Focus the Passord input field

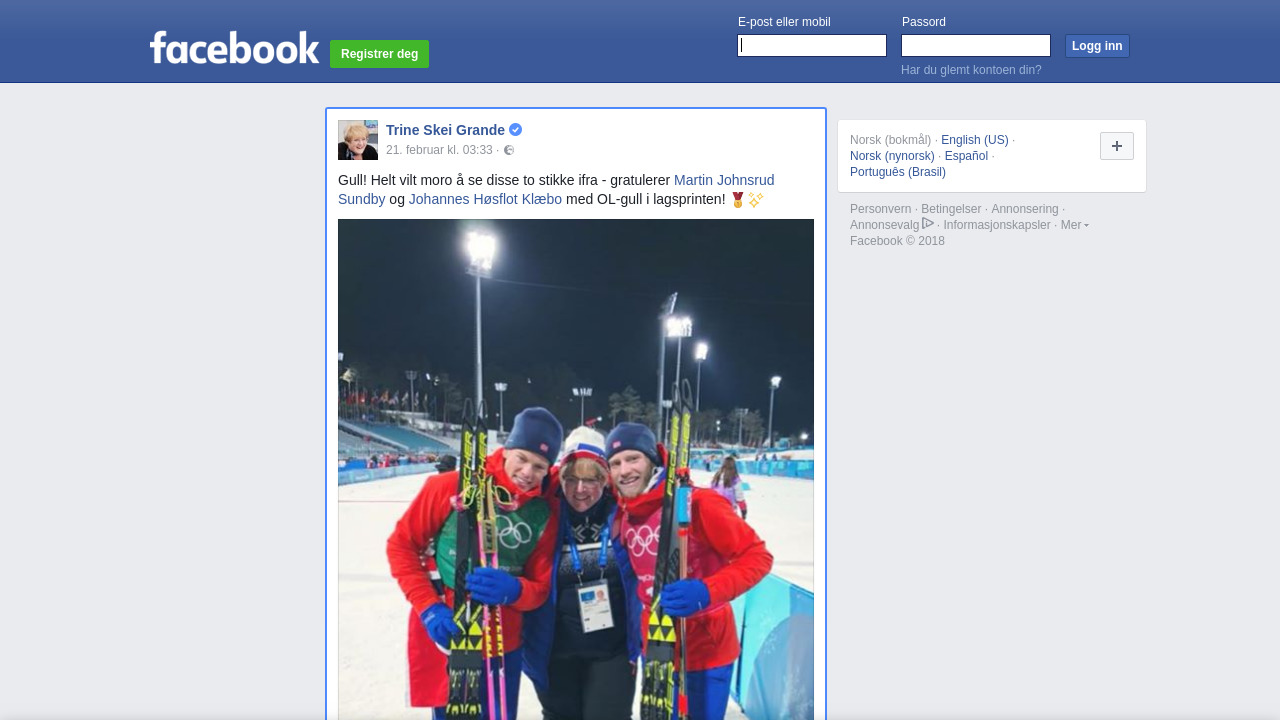(976, 46)
